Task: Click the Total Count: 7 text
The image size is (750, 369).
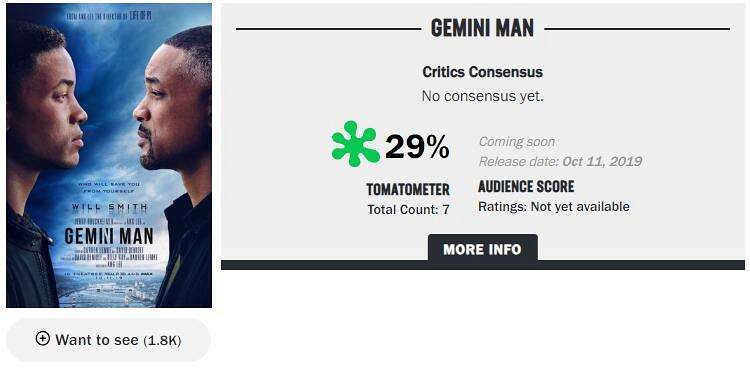Action: [408, 210]
